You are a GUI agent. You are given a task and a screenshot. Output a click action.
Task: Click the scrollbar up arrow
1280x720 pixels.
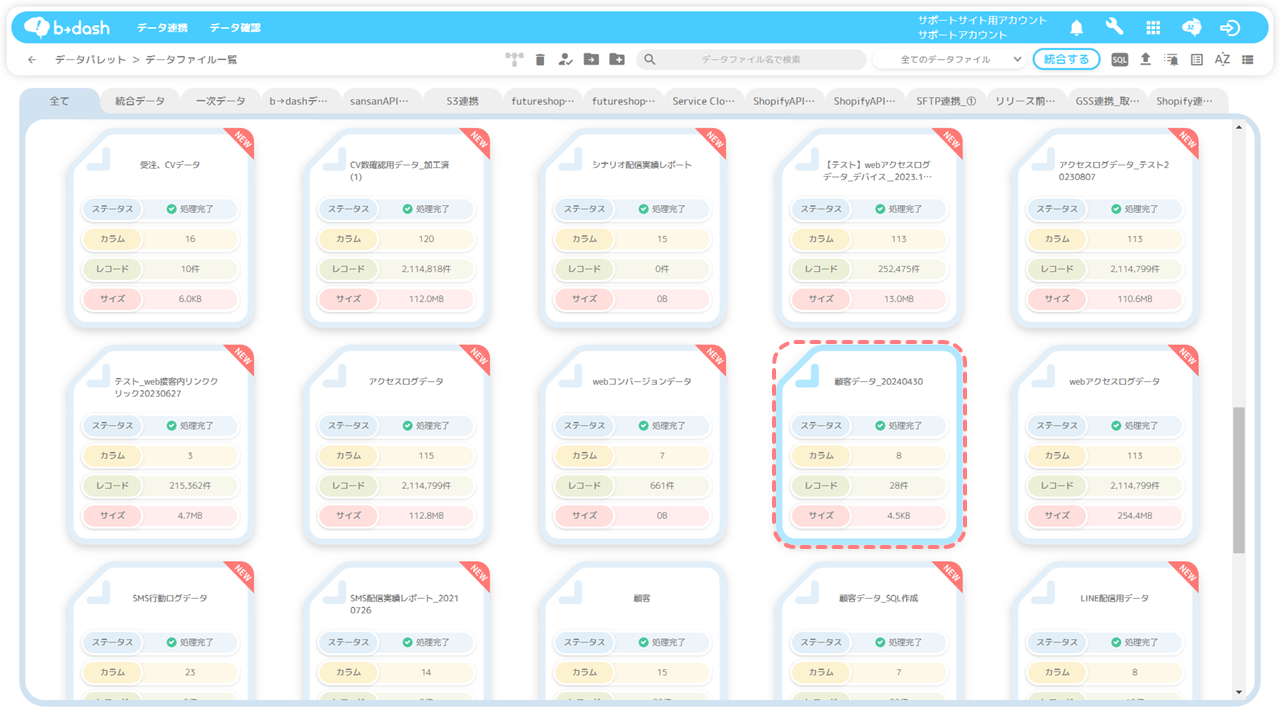point(1239,127)
